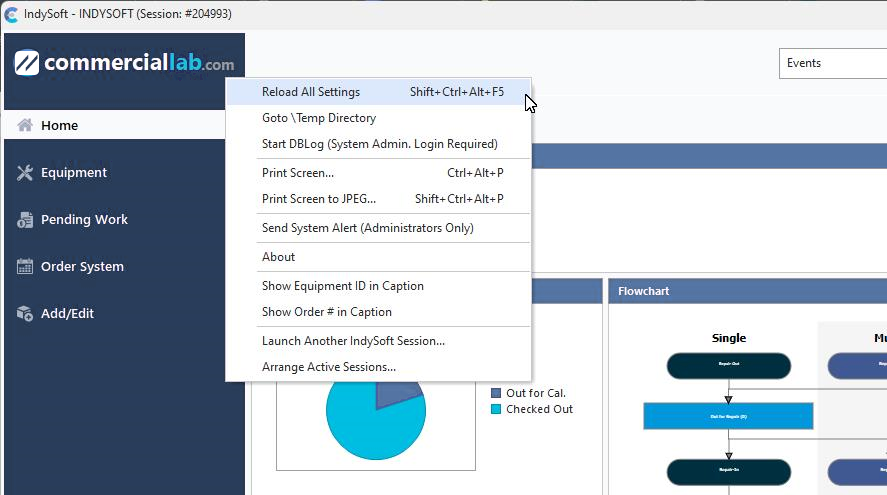Click the bottom dark flowchart node under Single
The image size is (887, 495).
tap(729, 472)
